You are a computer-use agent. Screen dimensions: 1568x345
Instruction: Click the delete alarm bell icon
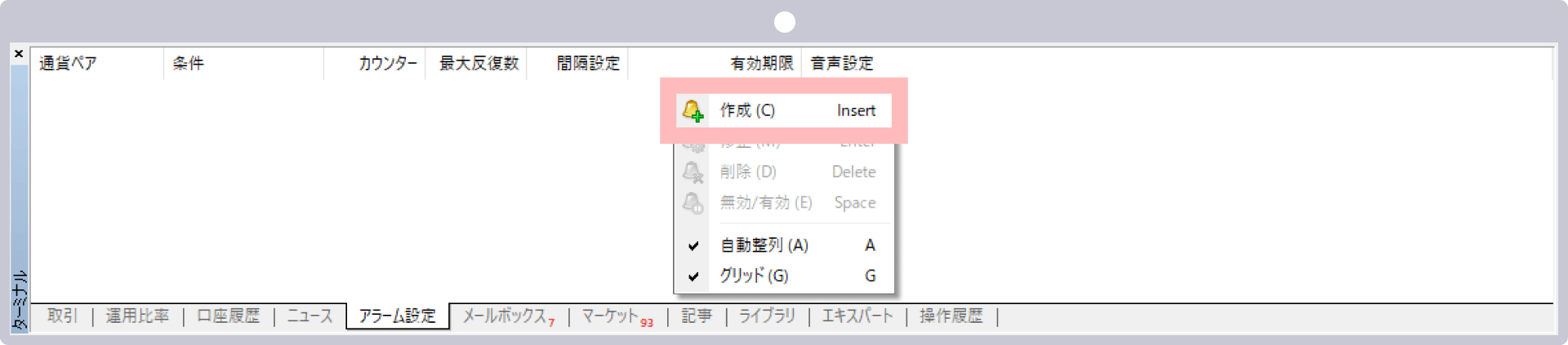click(693, 172)
